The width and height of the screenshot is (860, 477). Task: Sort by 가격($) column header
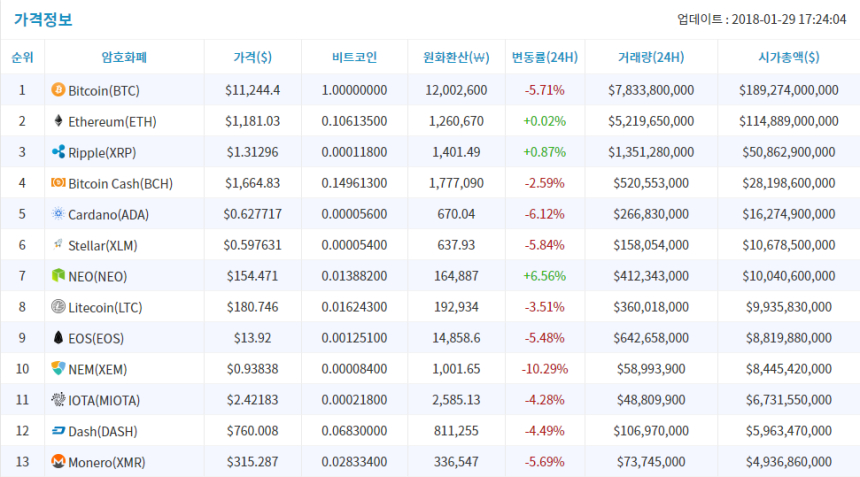click(252, 57)
